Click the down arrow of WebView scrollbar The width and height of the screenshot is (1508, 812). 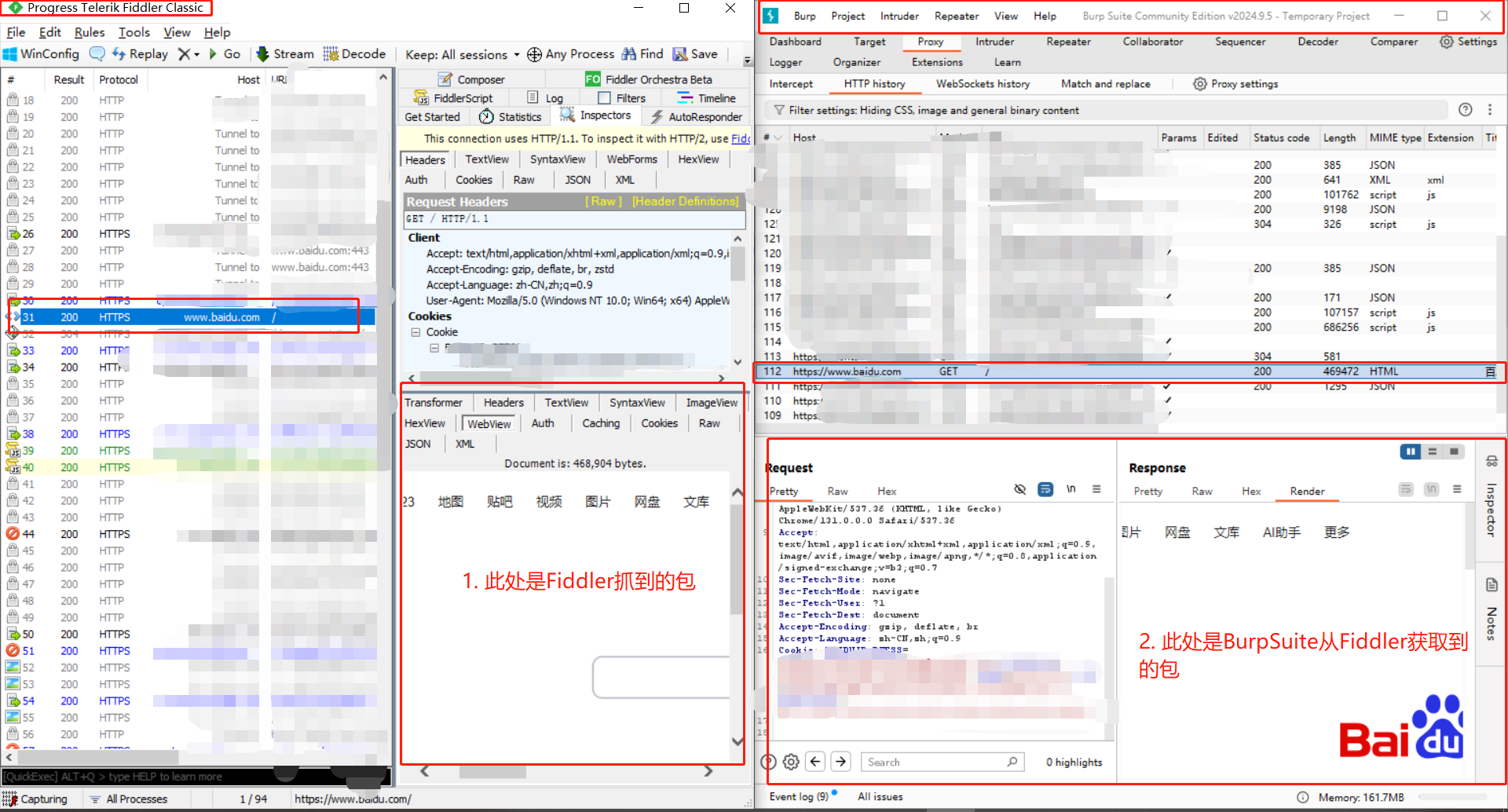(738, 741)
